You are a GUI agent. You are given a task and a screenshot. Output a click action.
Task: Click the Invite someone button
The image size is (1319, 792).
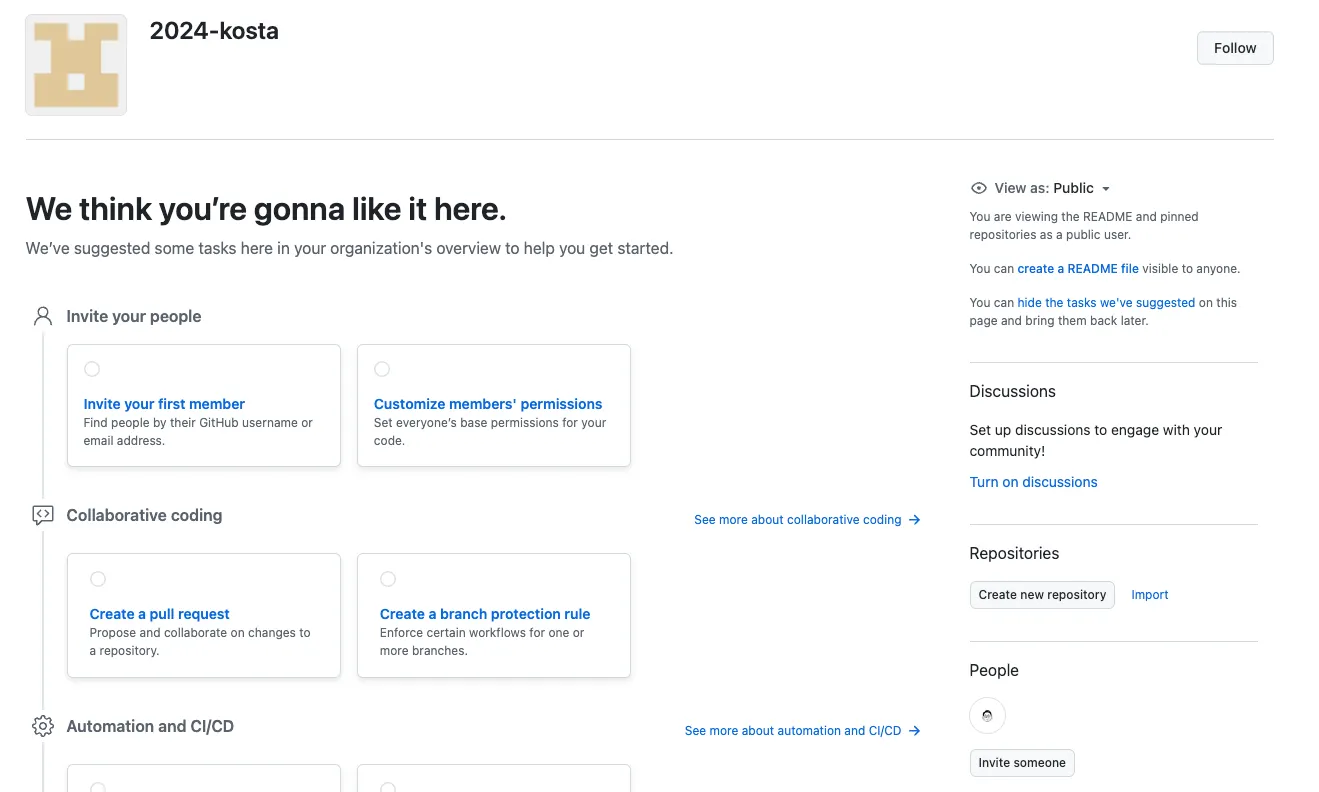pyautogui.click(x=1022, y=762)
